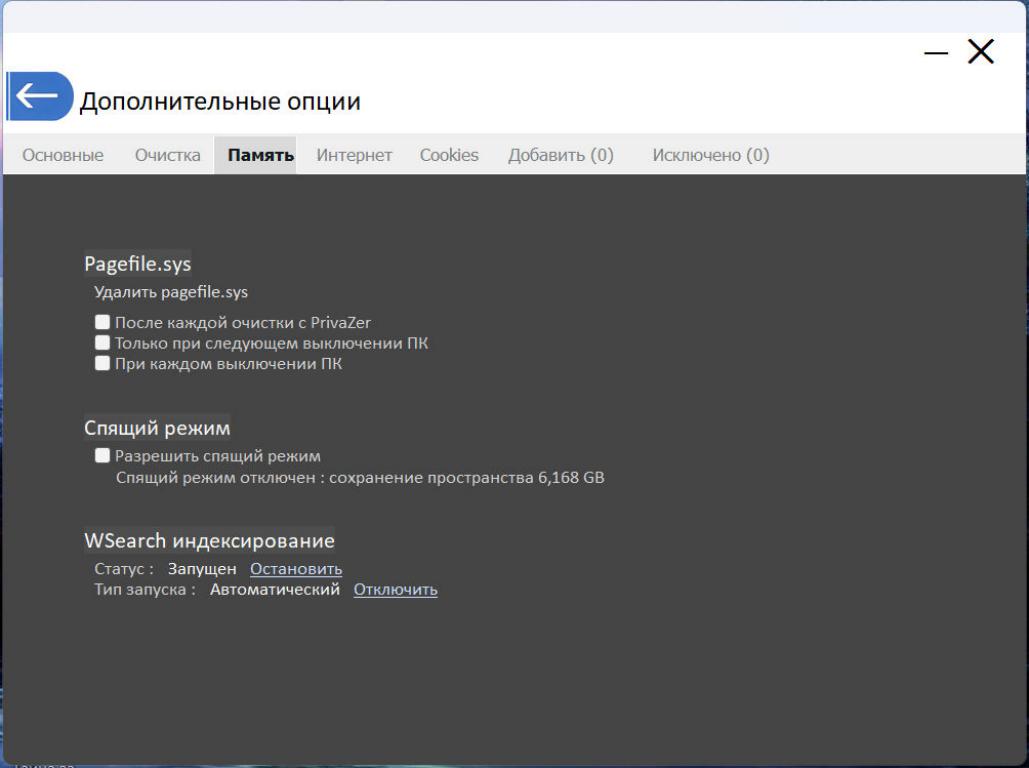Minimize the PrivaZer window

point(936,53)
